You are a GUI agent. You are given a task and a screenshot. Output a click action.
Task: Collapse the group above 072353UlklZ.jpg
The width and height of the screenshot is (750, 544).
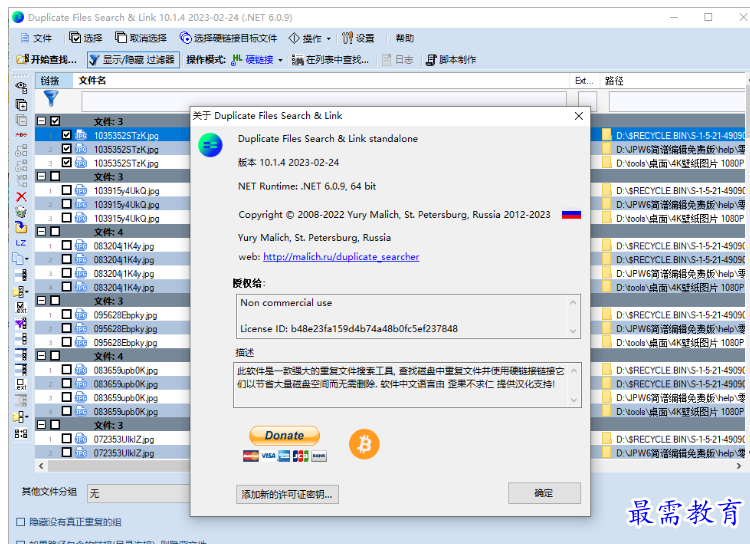pos(42,424)
